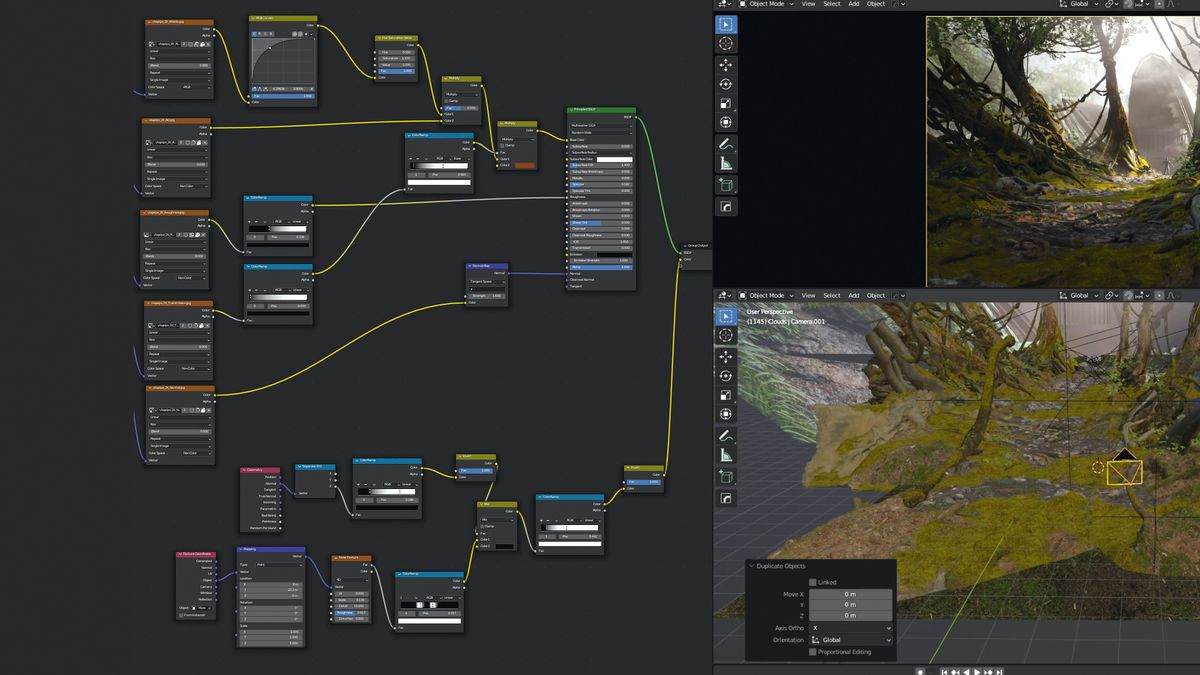Toggle the Proportional Editing checkbox

tap(813, 652)
